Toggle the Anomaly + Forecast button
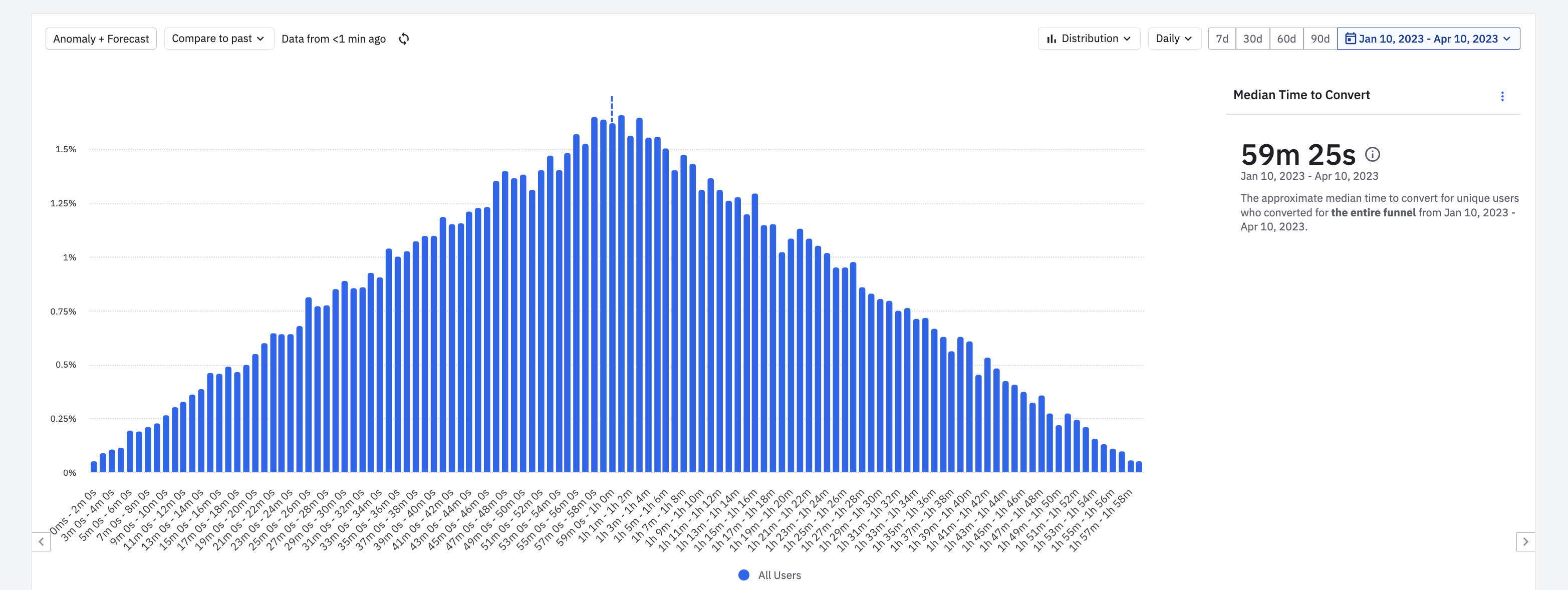 pos(101,39)
